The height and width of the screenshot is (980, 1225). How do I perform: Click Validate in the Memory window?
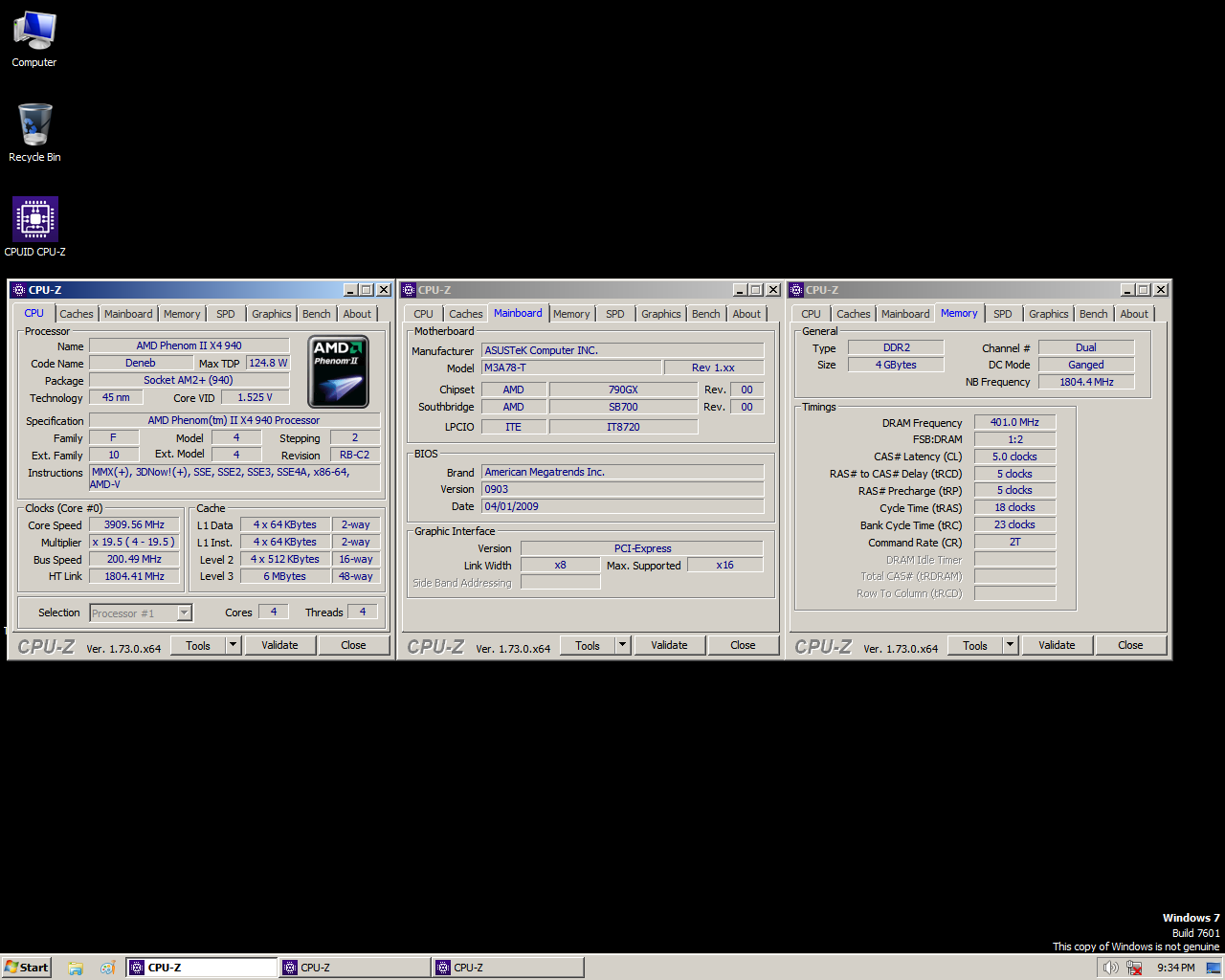click(x=1057, y=645)
